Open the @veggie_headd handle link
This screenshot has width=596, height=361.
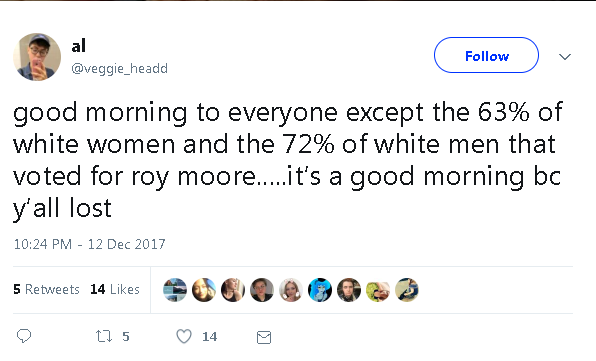(x=119, y=69)
